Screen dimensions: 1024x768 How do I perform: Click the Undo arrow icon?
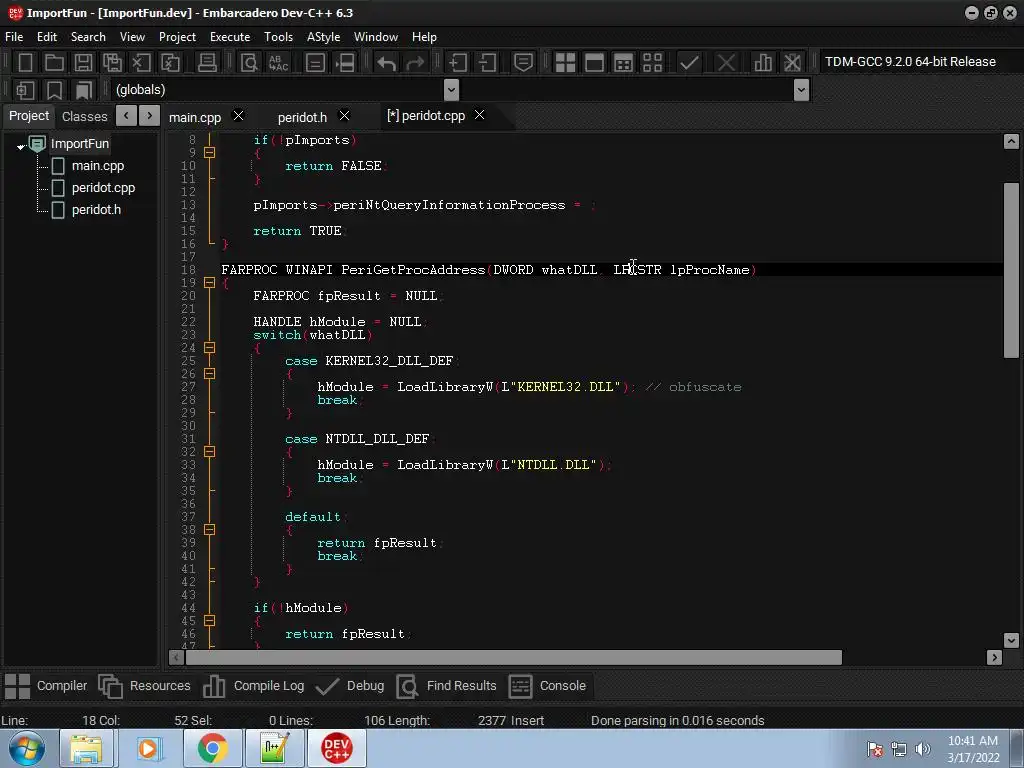coord(386,63)
